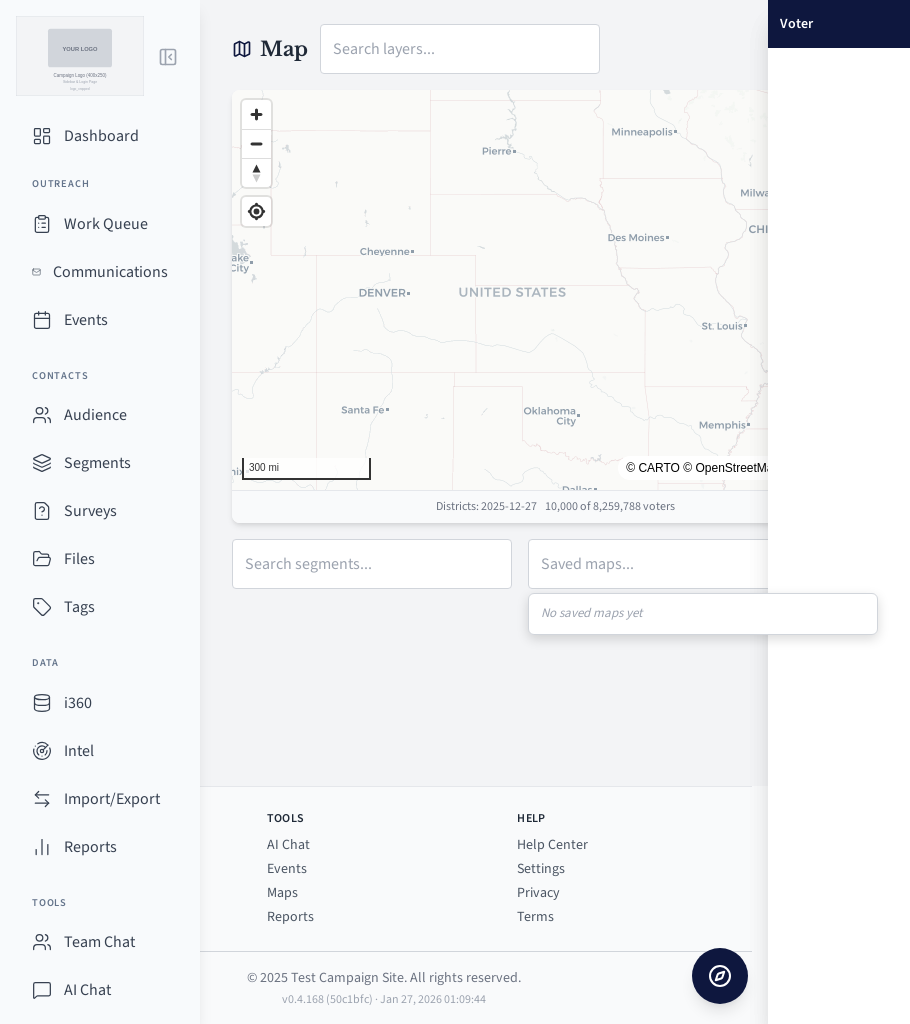Screen dimensions: 910x1024
Task: Go to Work Queue page
Action: tap(105, 224)
